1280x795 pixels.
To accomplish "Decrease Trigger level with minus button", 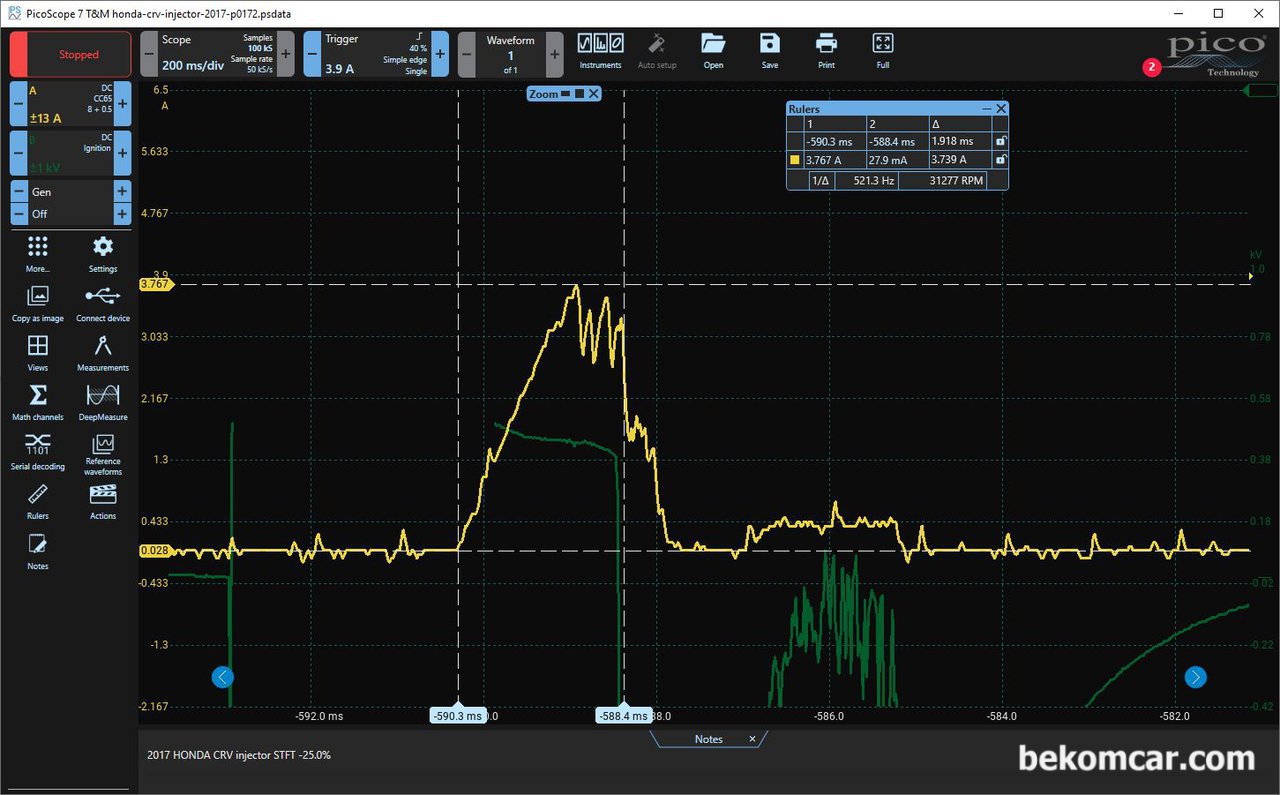I will (311, 54).
